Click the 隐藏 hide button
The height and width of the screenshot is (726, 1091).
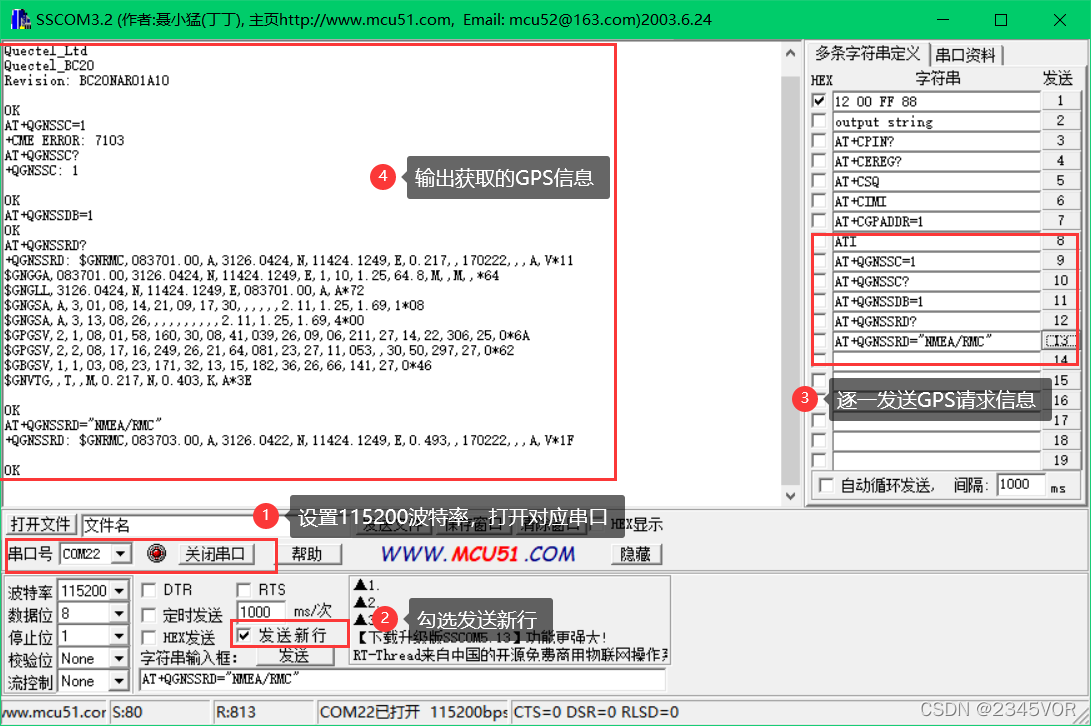pos(635,554)
